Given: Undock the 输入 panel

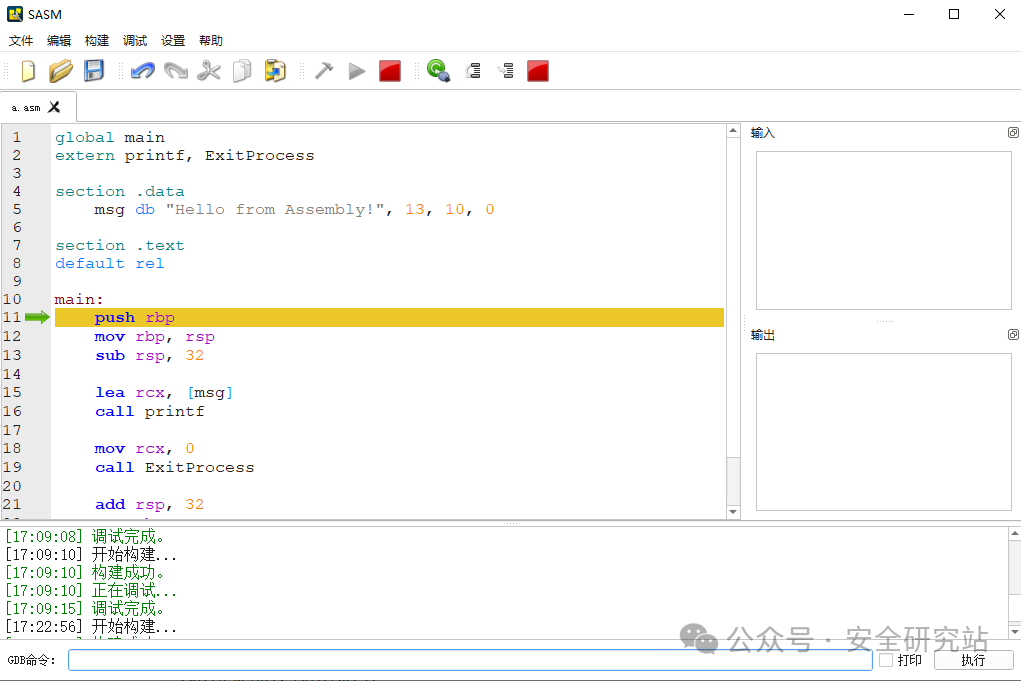Looking at the screenshot, I should (x=1013, y=133).
